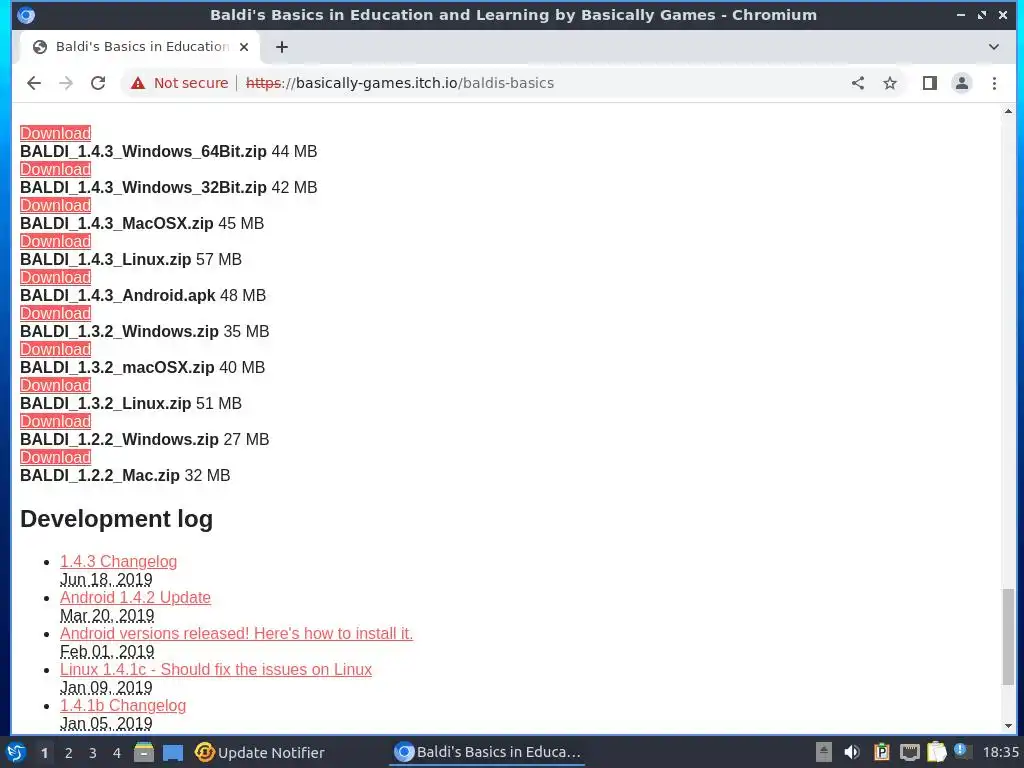
Task: Open Linux 1.4.1c fix issues link
Action: (216, 669)
